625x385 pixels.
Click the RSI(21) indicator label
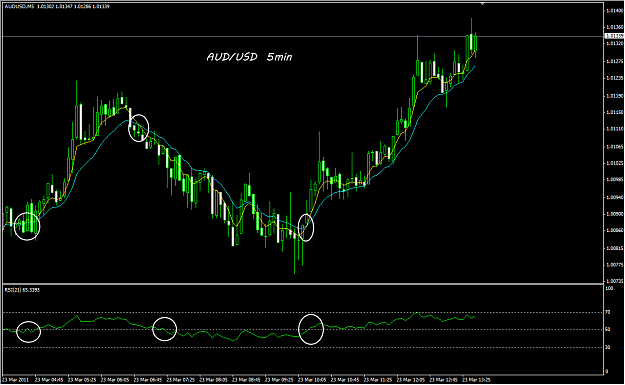click(22, 290)
